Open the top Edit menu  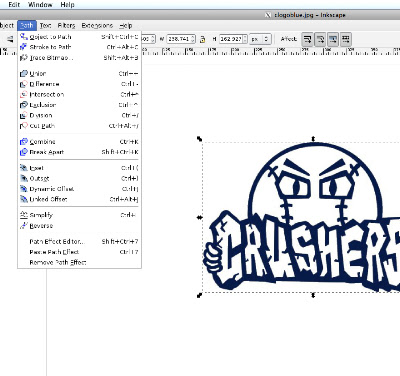[14, 5]
